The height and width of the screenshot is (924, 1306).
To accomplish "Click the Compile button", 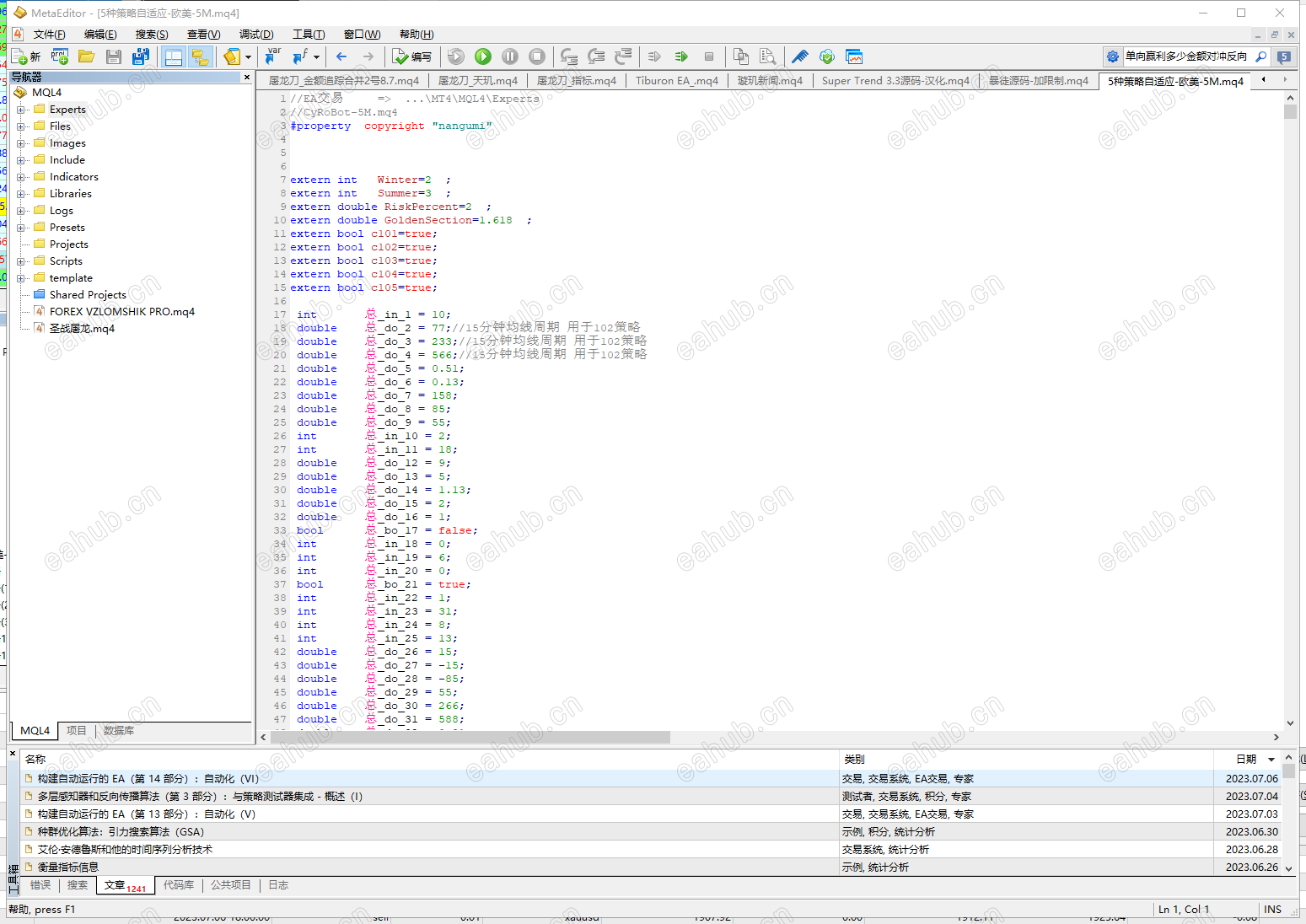I will (411, 56).
